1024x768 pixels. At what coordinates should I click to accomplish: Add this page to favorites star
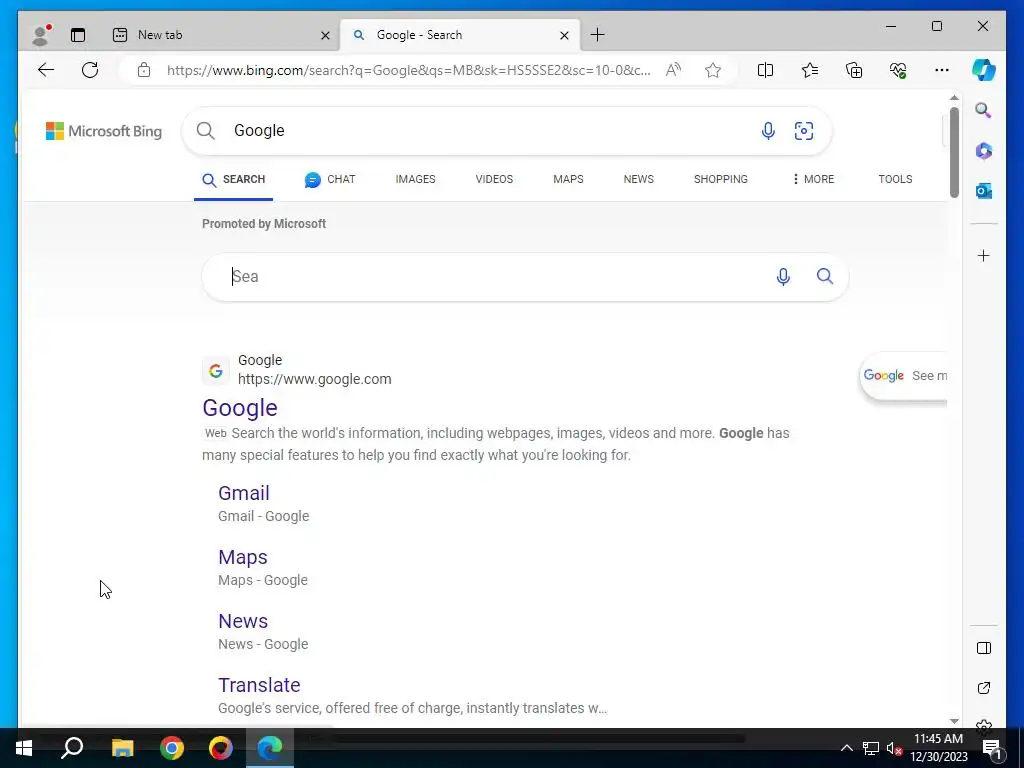[x=712, y=70]
